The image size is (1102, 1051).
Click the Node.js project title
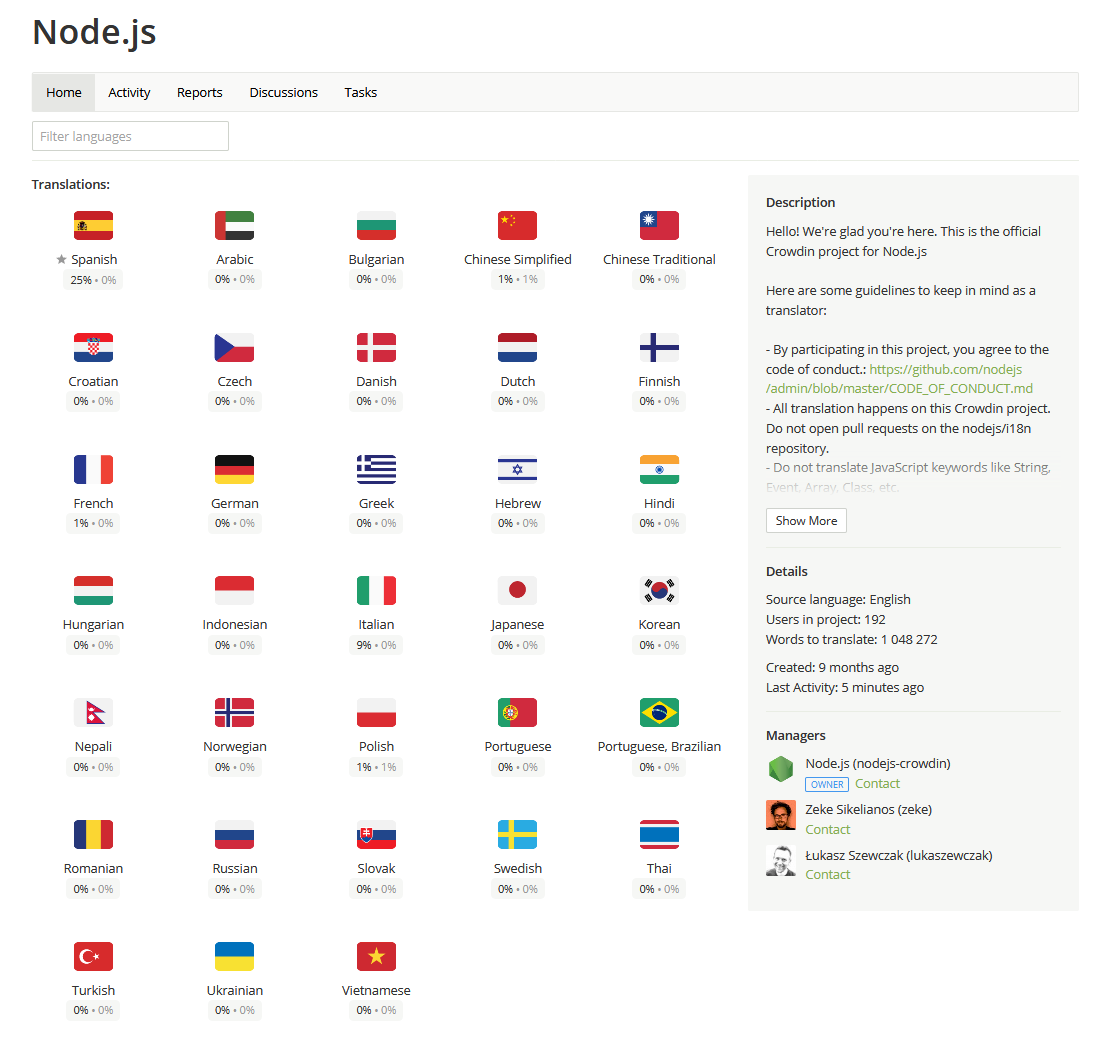coord(94,32)
